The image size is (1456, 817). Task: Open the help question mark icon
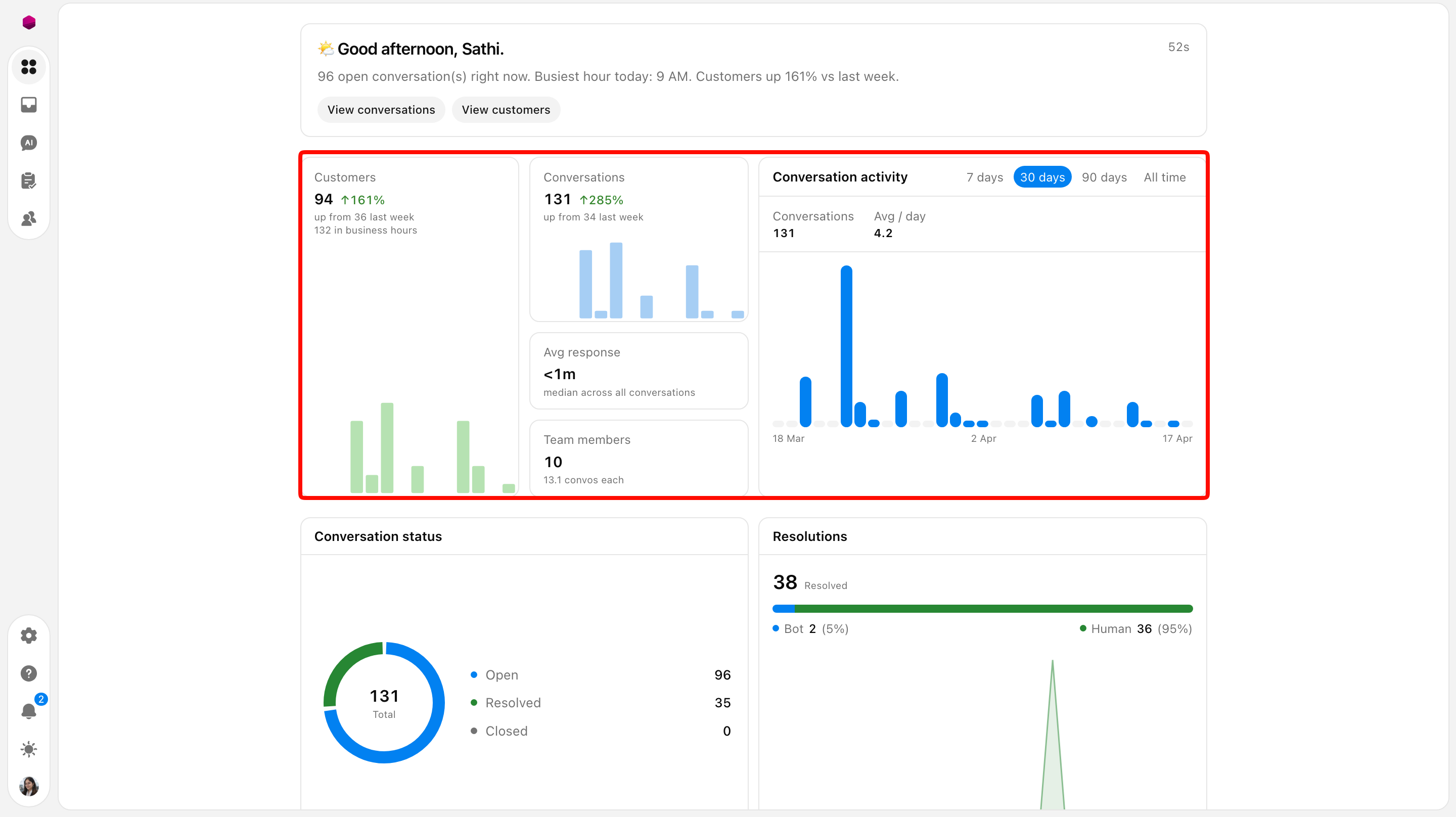29,673
